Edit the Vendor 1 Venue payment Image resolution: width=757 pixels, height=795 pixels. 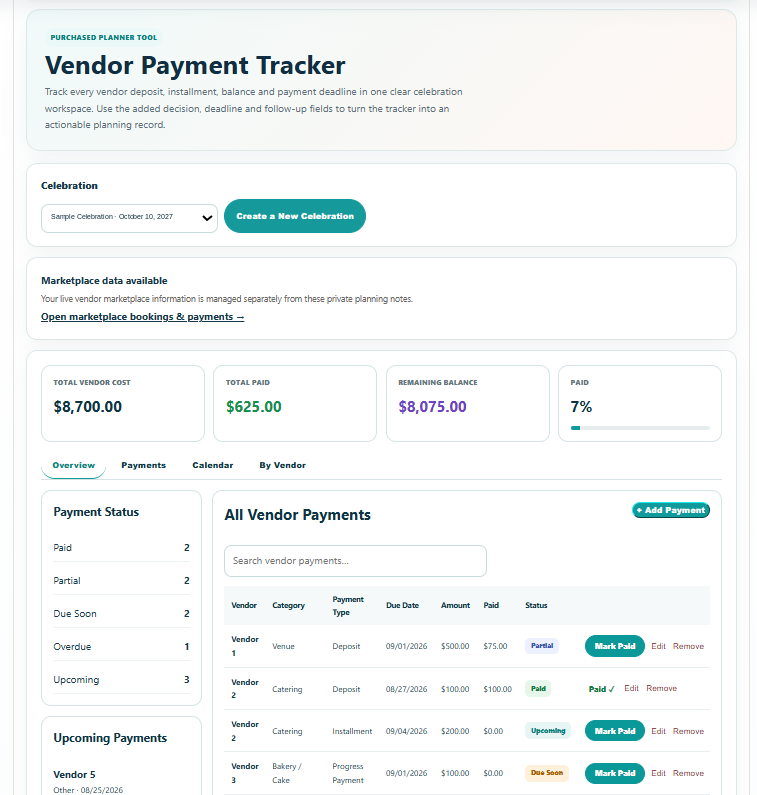point(658,646)
